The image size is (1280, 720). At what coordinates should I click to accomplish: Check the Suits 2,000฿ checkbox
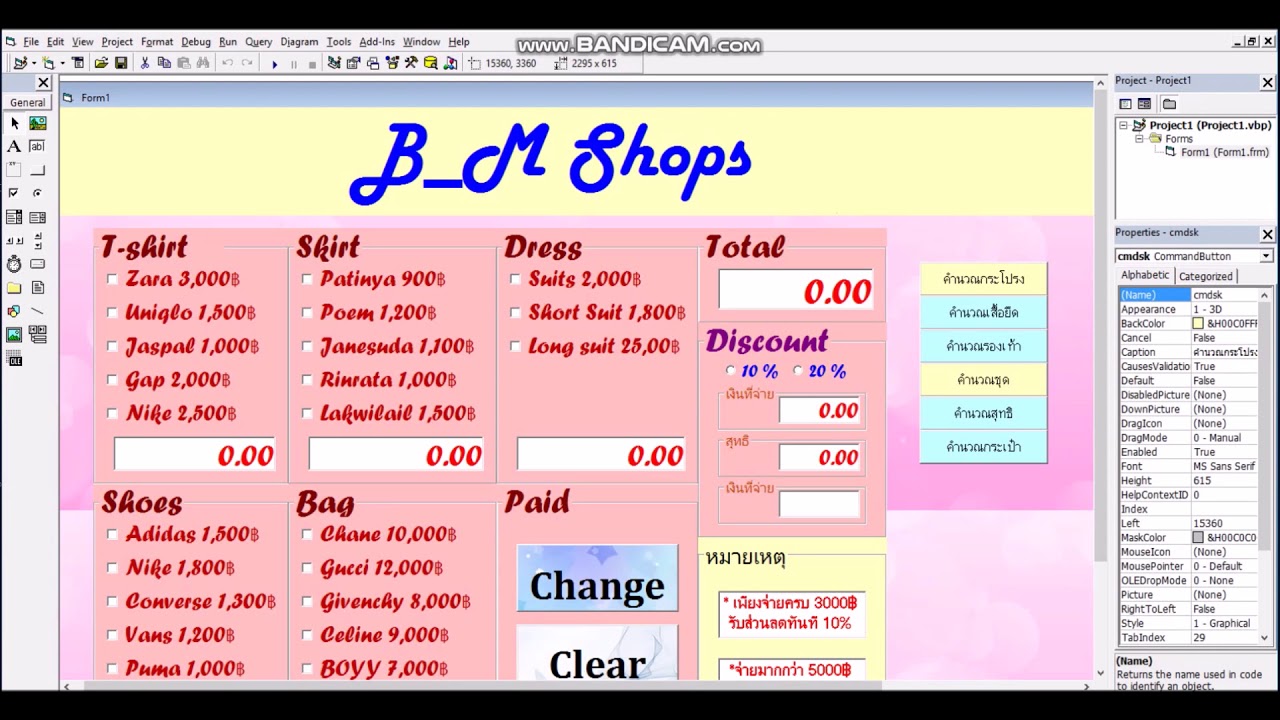click(515, 279)
